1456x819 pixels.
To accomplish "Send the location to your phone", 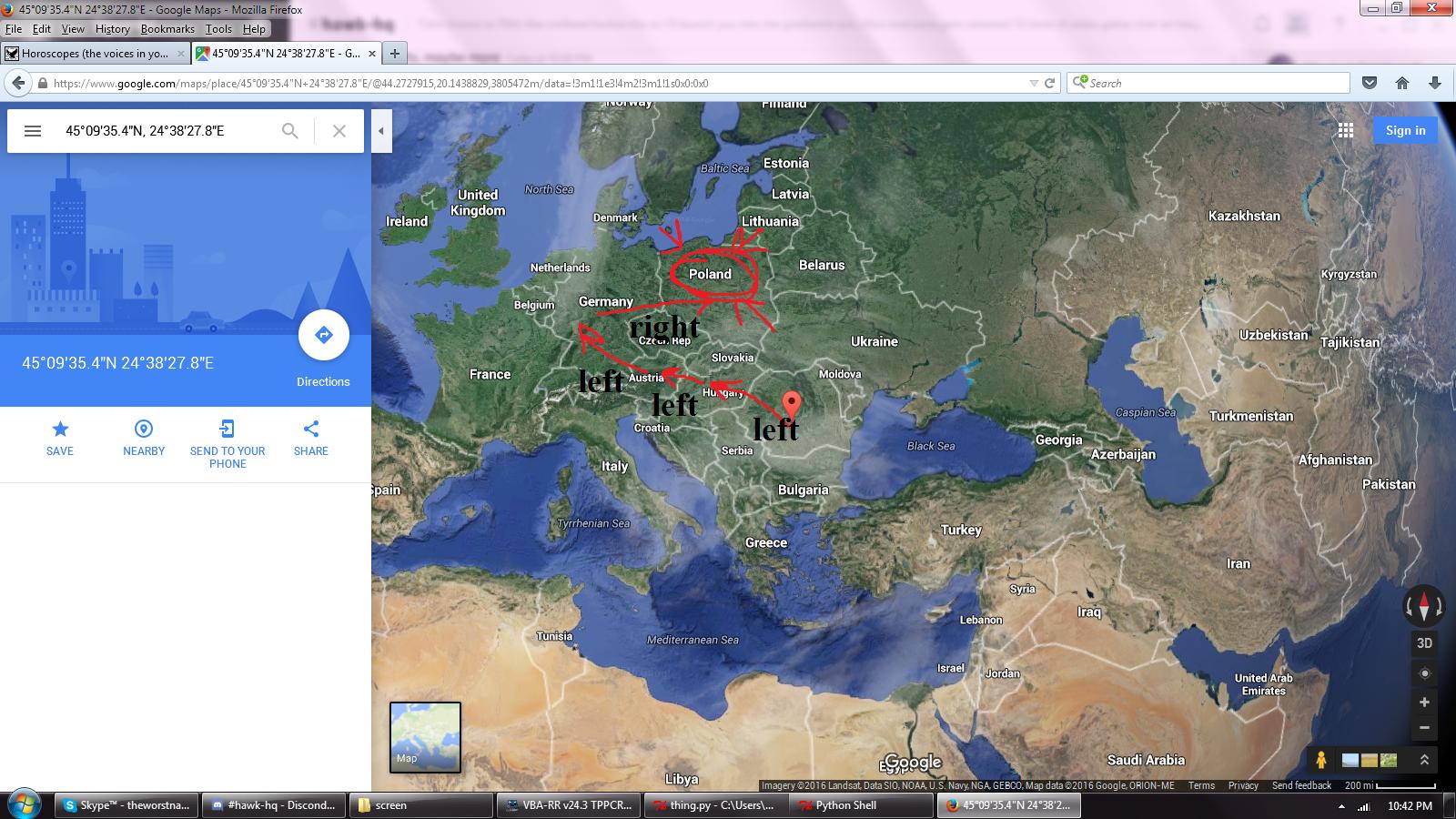I will click(227, 444).
